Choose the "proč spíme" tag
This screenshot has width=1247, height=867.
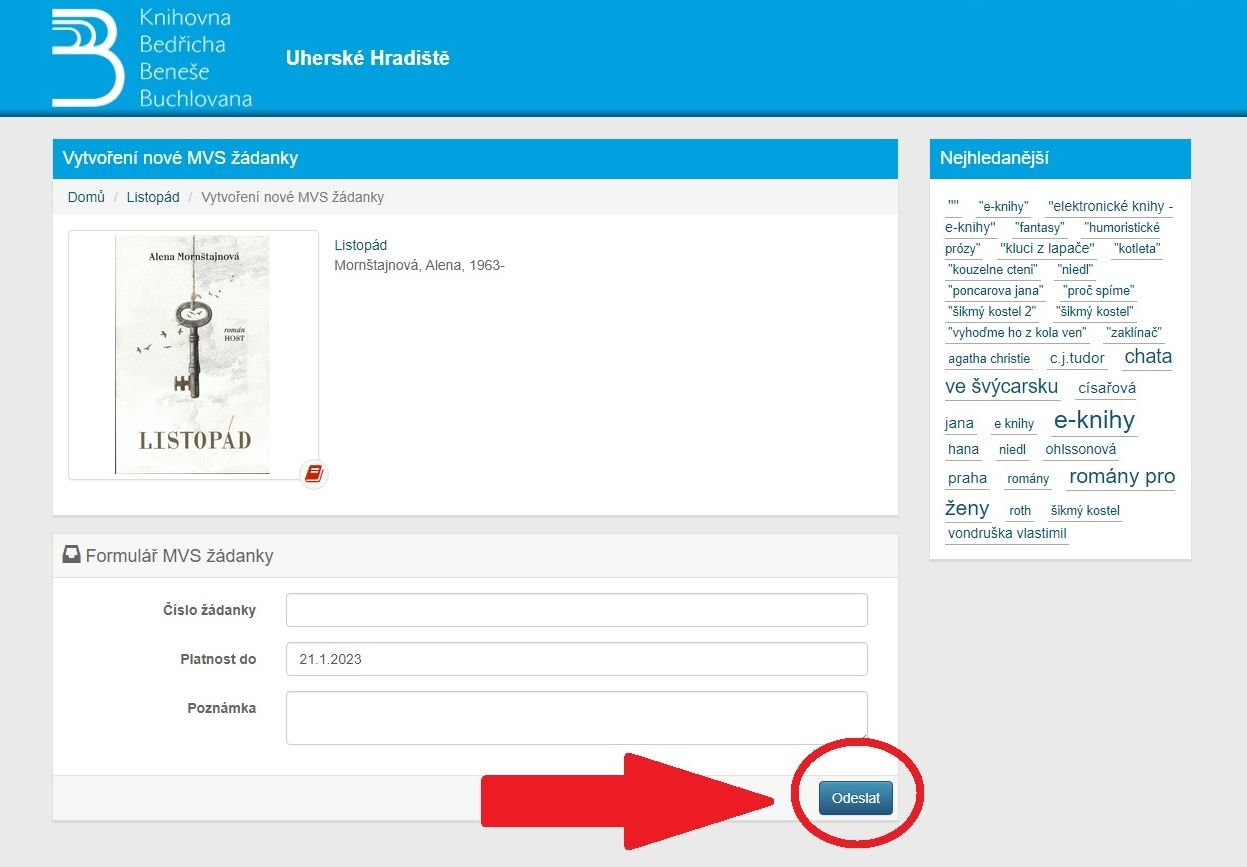pyautogui.click(x=1099, y=291)
